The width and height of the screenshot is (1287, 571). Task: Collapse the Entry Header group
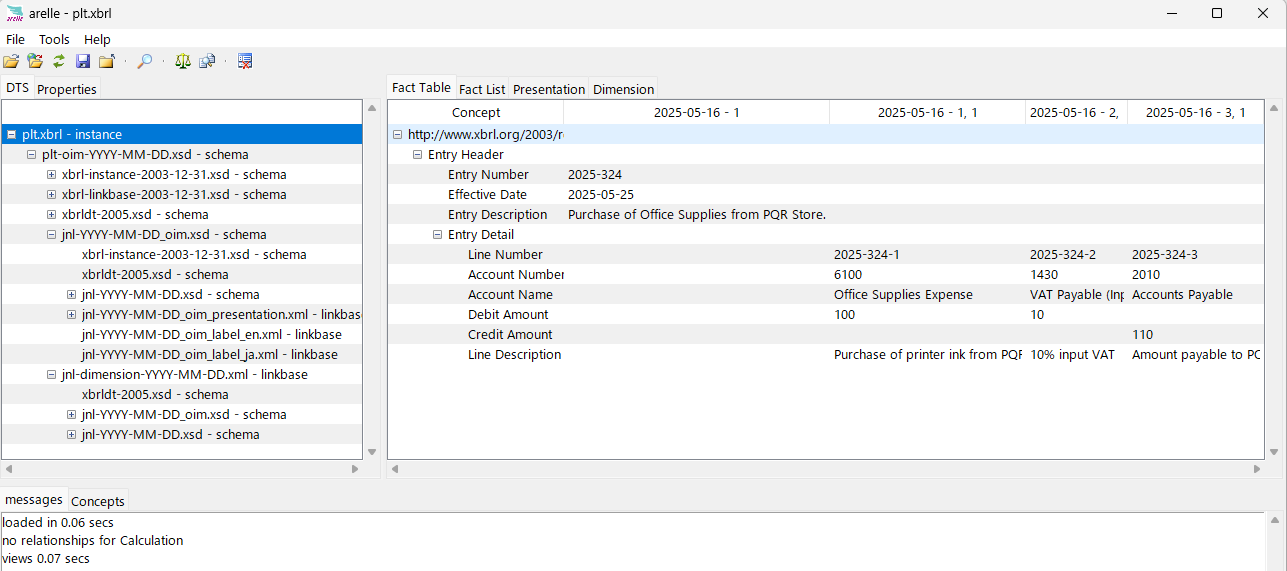(417, 154)
